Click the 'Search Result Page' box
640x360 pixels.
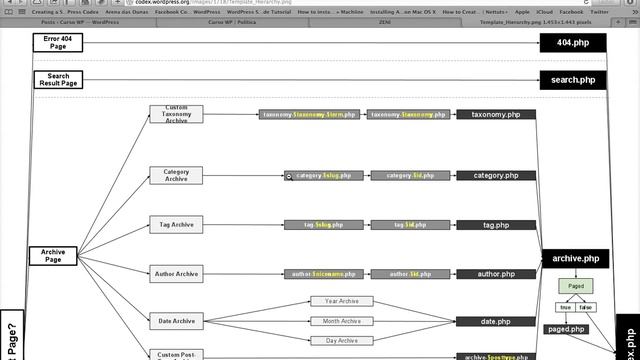pyautogui.click(x=58, y=80)
